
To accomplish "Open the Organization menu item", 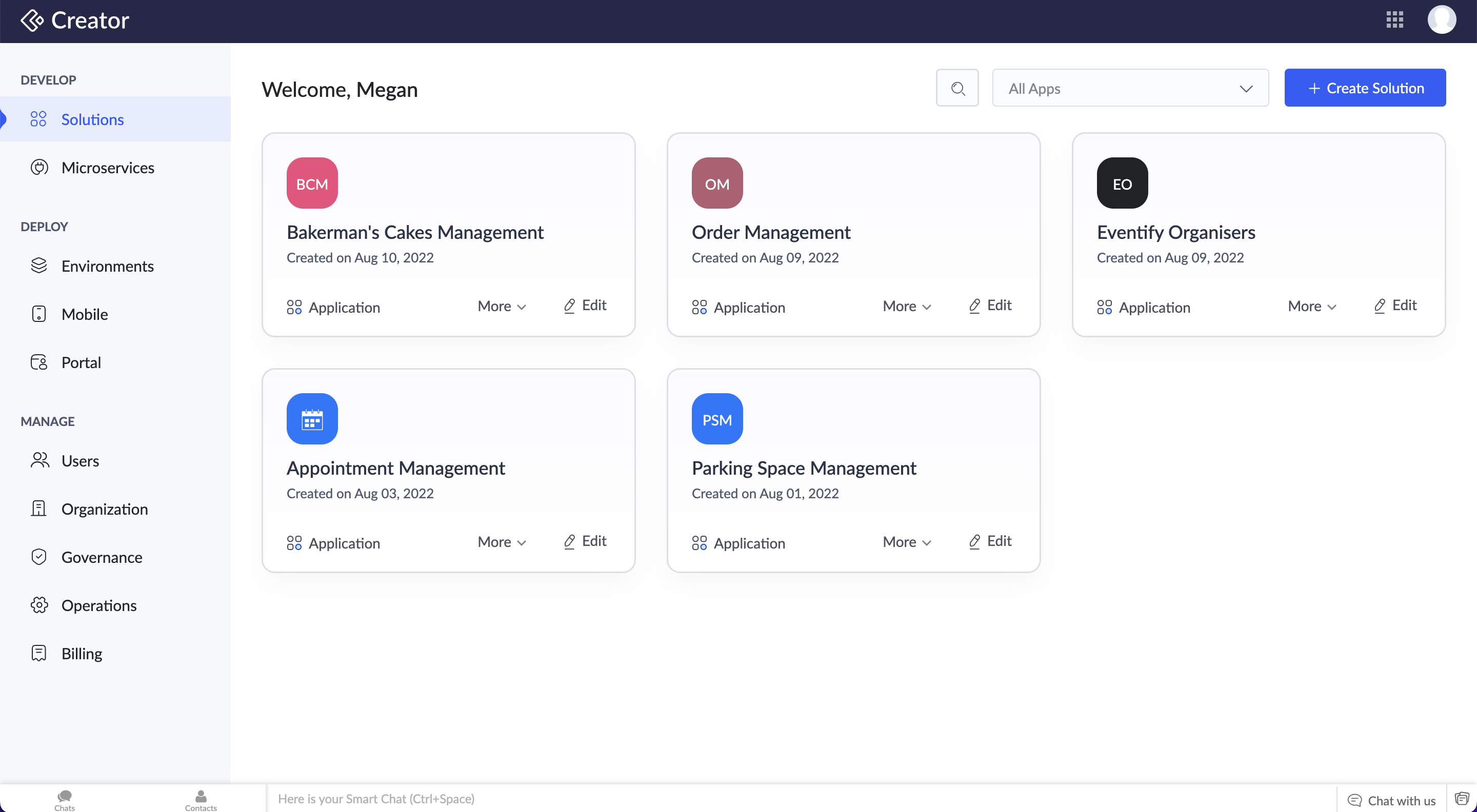I will (115, 509).
